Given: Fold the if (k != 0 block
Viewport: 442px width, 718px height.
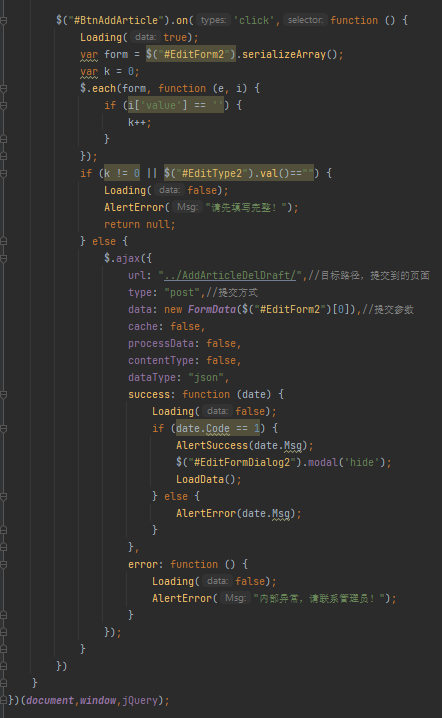Looking at the screenshot, I should point(4,174).
